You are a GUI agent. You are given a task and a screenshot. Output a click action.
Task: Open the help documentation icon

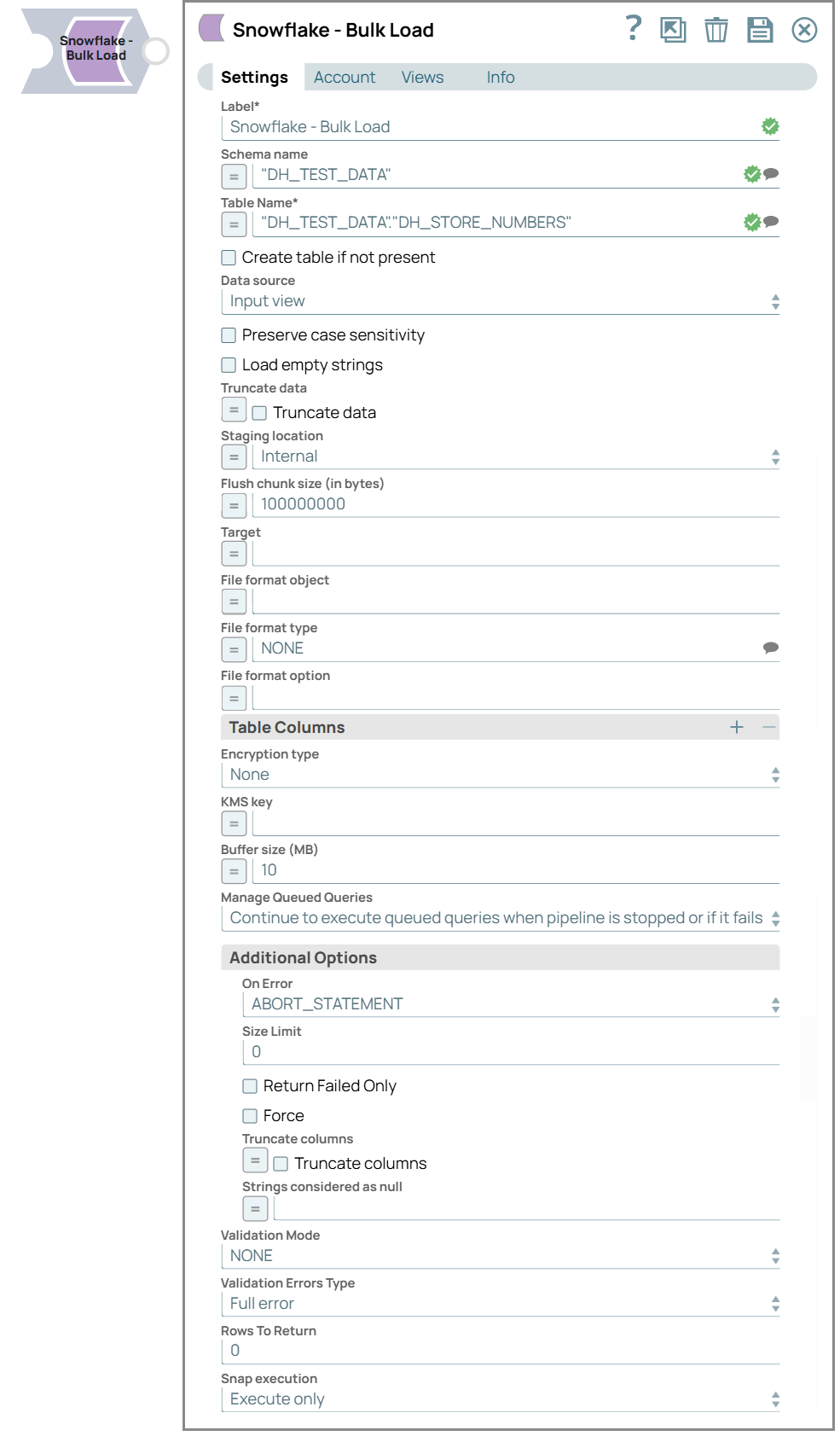tap(632, 30)
